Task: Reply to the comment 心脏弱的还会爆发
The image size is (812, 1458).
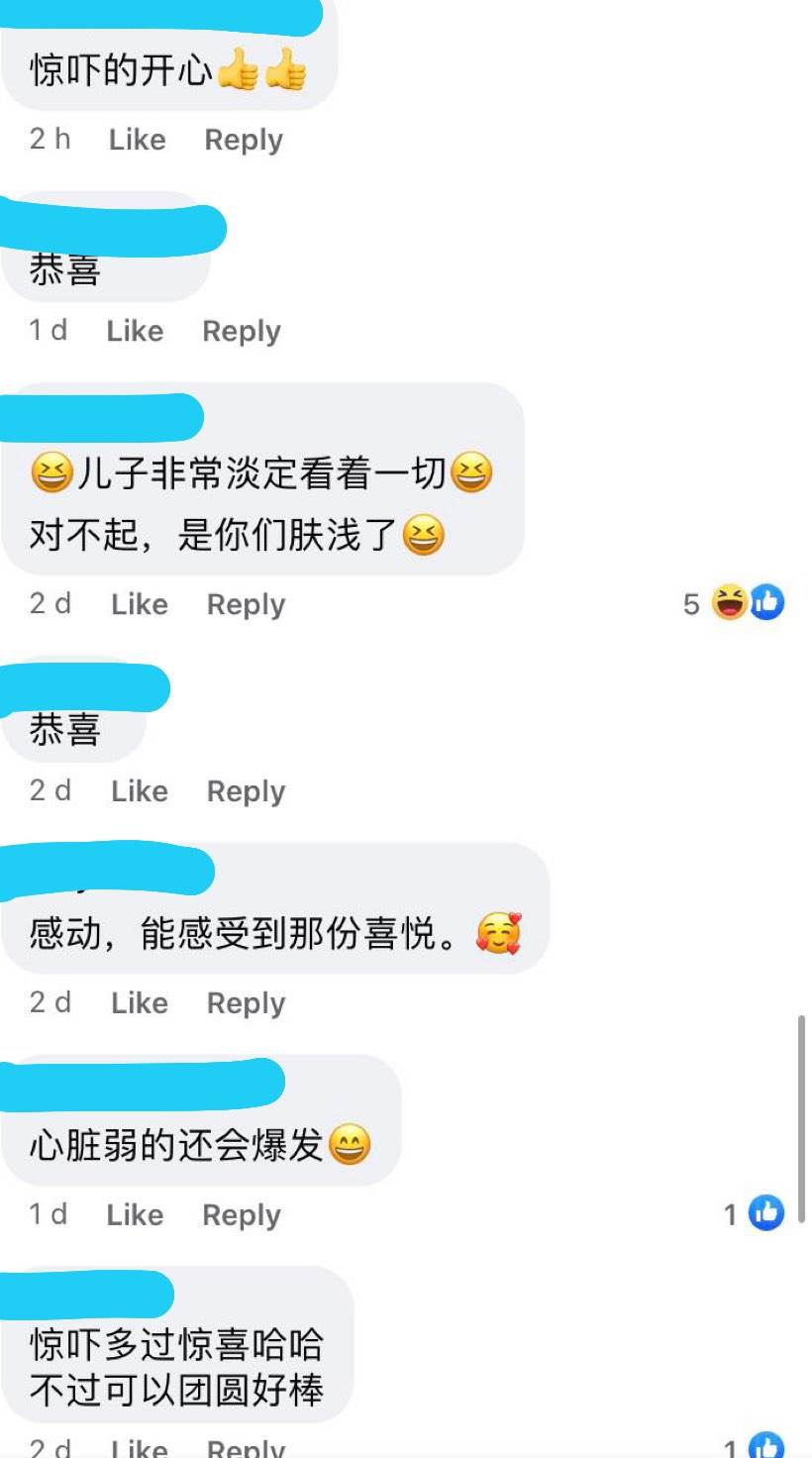Action: tap(242, 1215)
